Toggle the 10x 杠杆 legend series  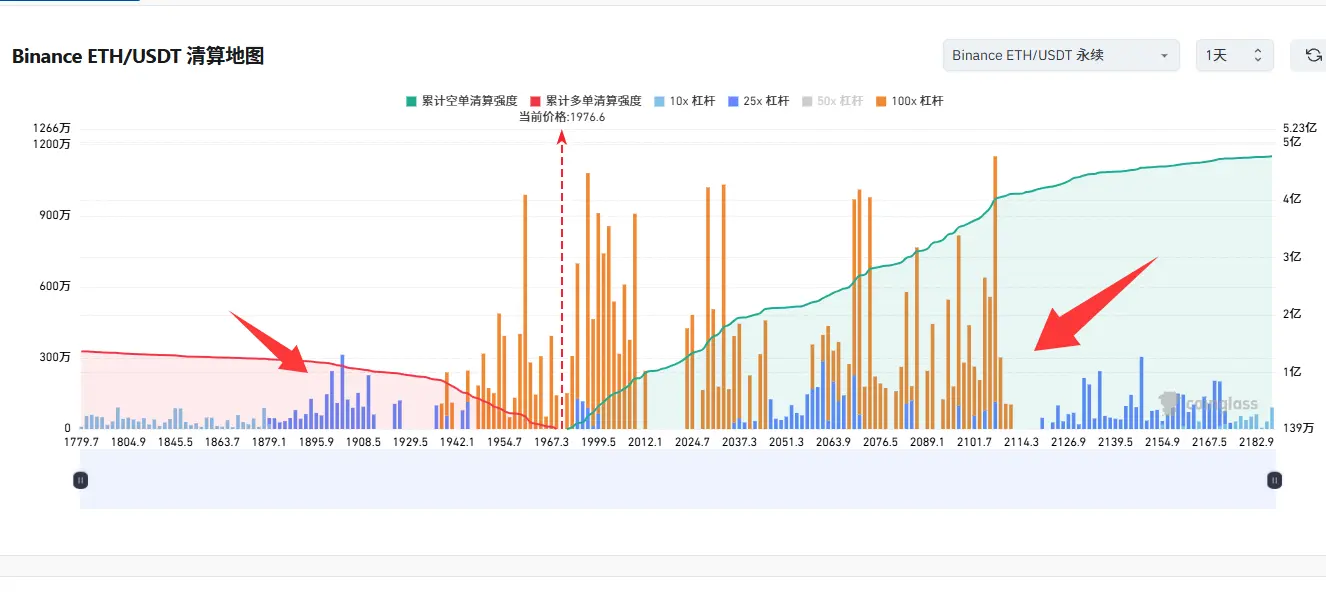pos(685,101)
